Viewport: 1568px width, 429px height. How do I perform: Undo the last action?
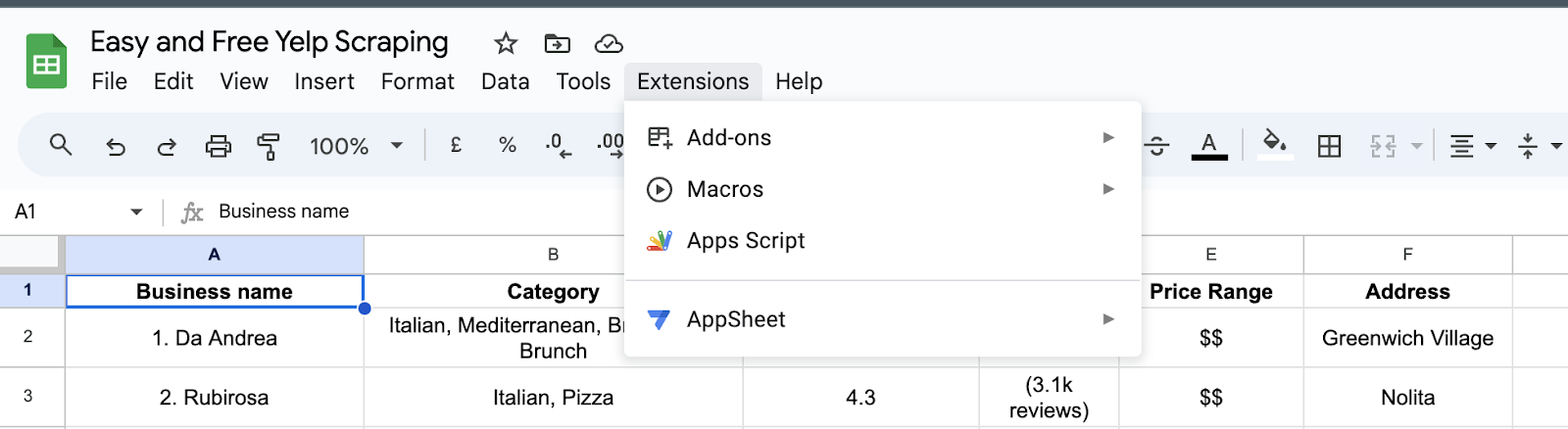tap(116, 147)
